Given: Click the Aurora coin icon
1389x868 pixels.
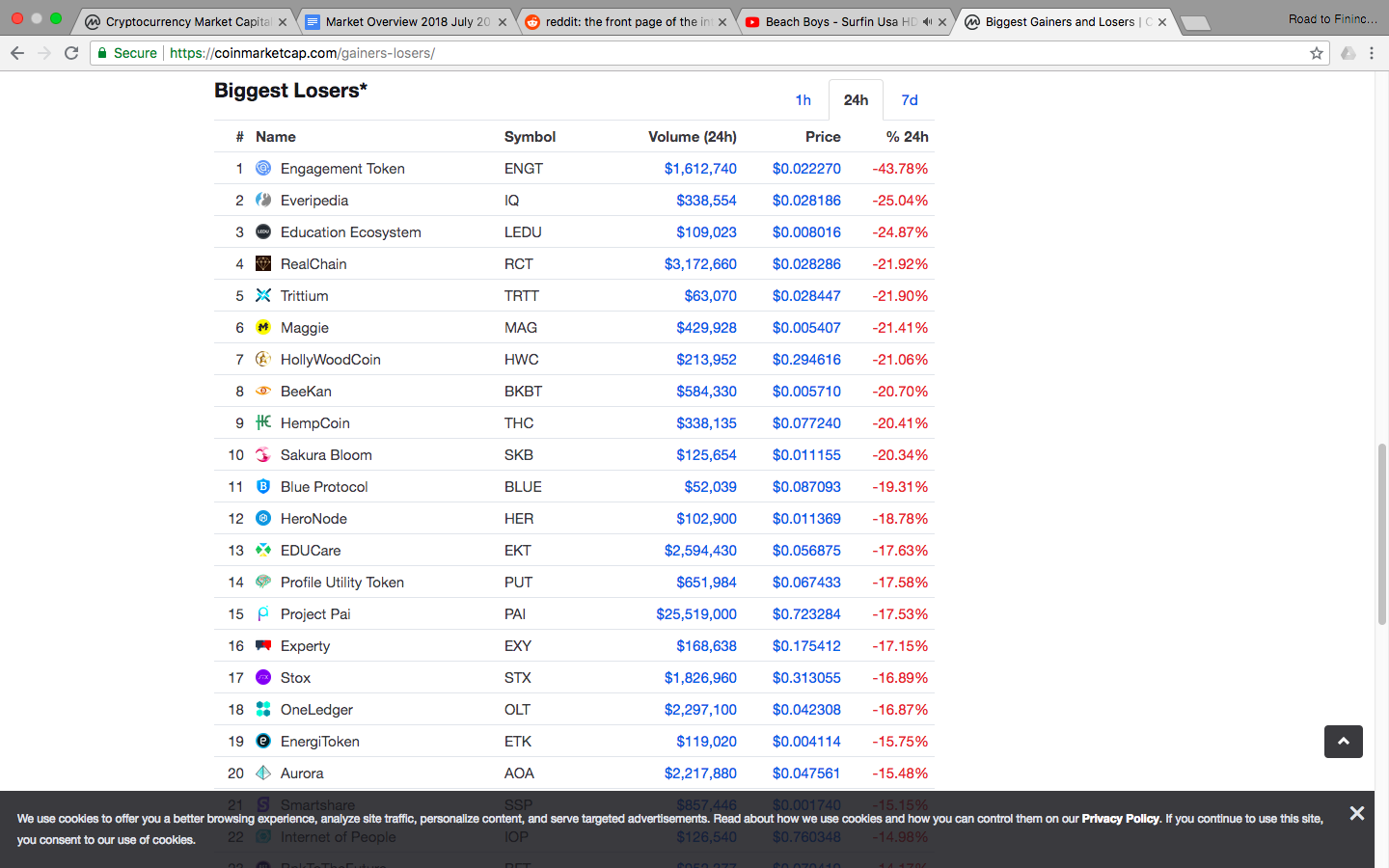Looking at the screenshot, I should click(263, 773).
